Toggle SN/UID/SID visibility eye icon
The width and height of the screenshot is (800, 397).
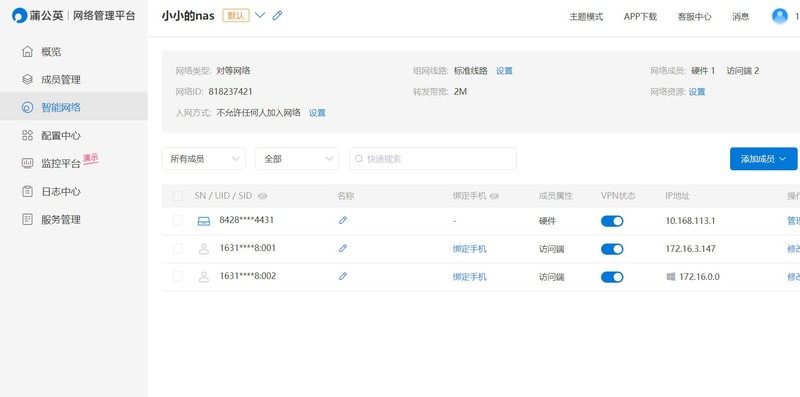(262, 196)
